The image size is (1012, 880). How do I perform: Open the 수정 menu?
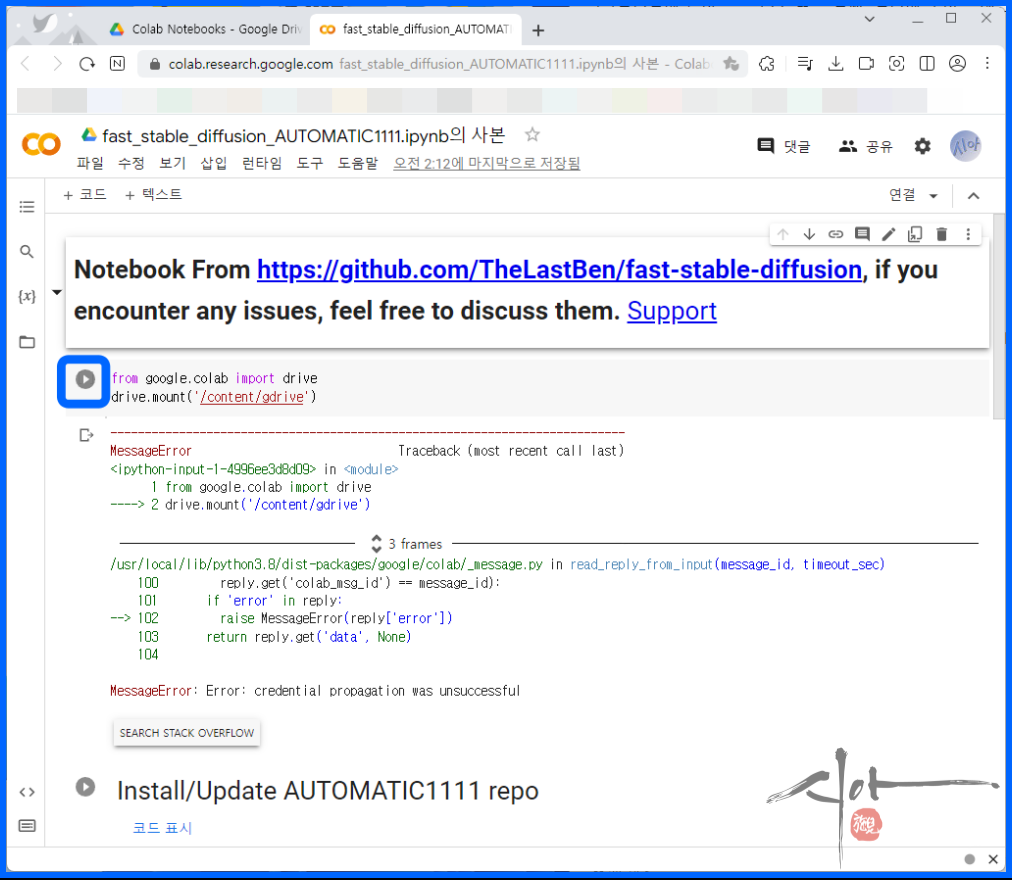click(131, 163)
